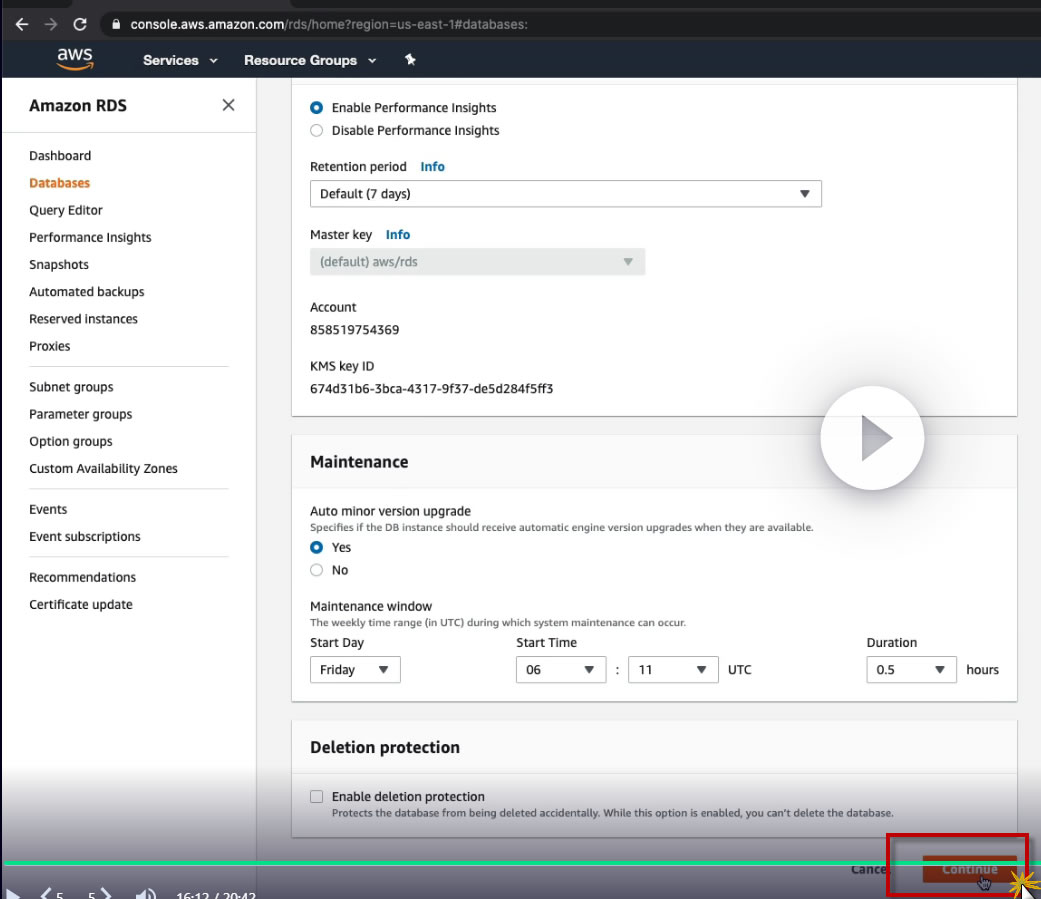
Task: Open Master key dropdown
Action: 477,262
